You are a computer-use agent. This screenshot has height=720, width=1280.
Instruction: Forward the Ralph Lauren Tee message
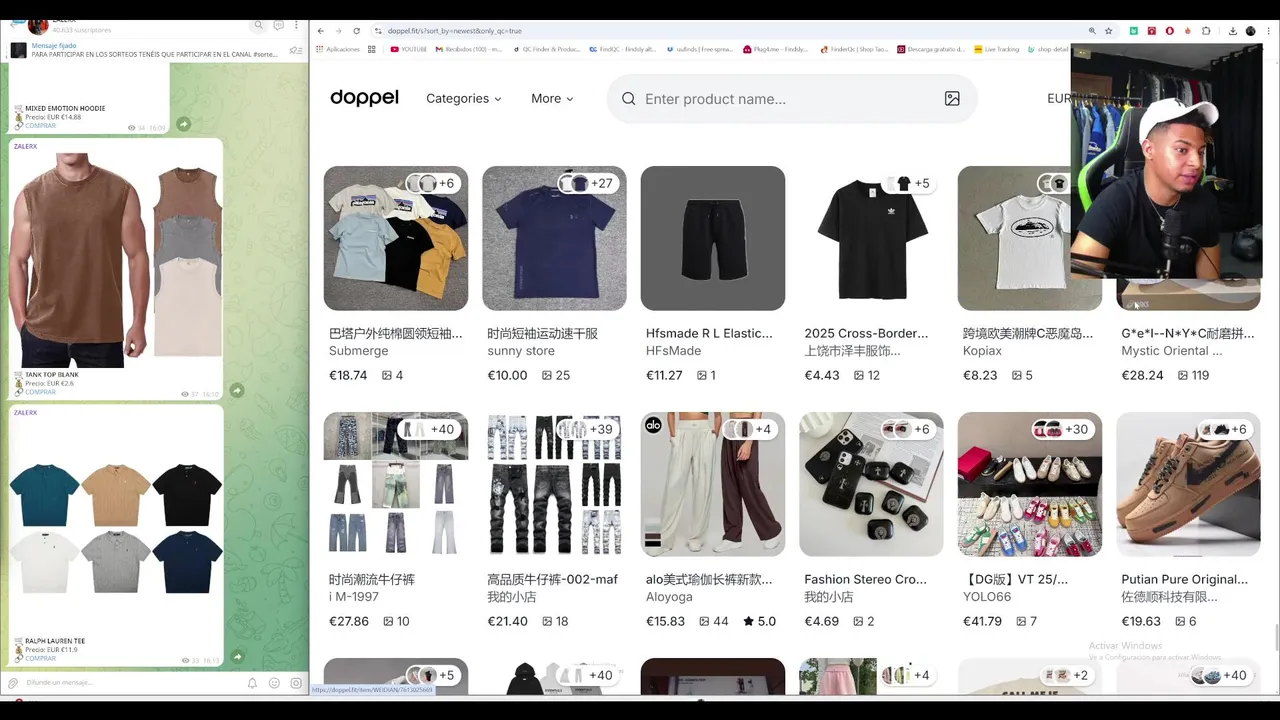click(x=237, y=657)
